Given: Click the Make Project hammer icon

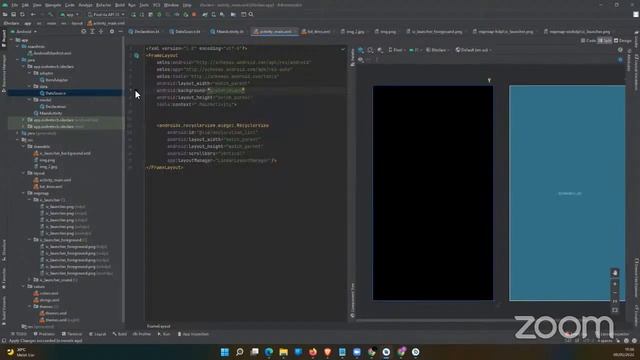Looking at the screenshot, I should coord(51,14).
